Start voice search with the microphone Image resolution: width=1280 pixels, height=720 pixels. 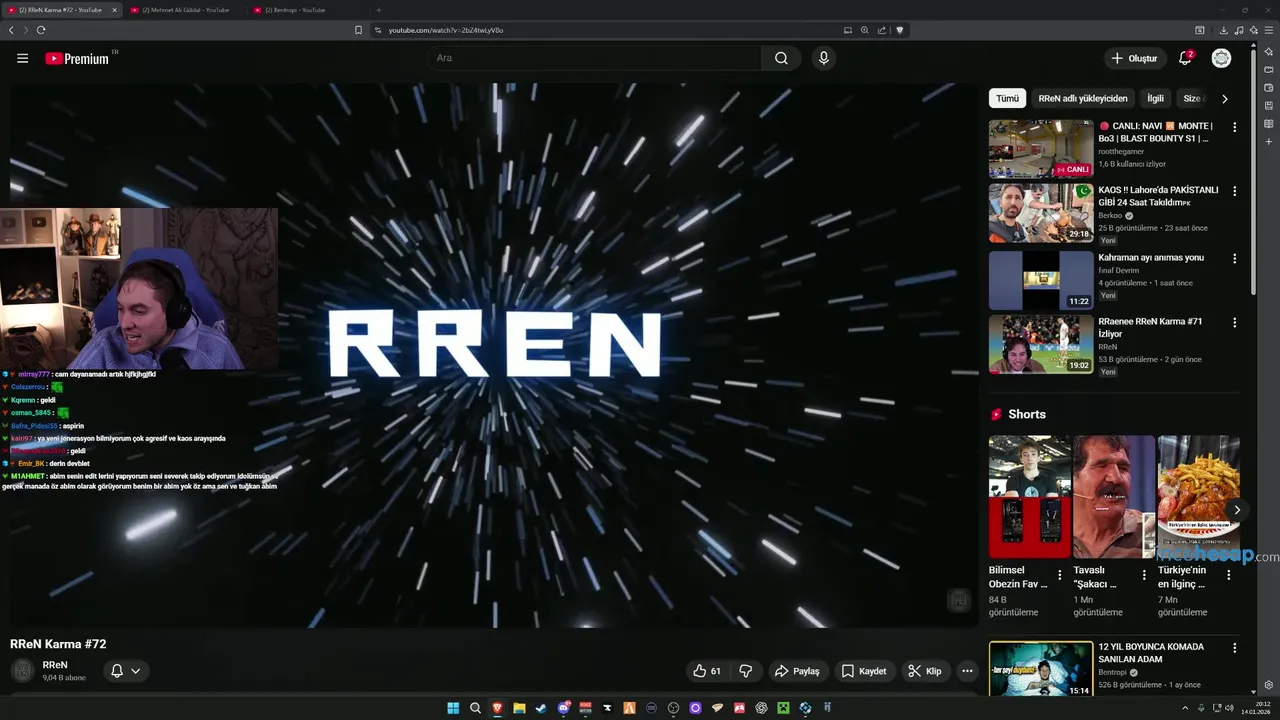click(x=823, y=58)
